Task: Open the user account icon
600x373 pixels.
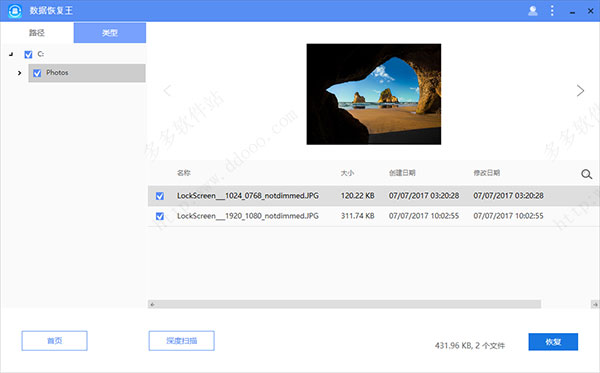Action: pos(533,11)
